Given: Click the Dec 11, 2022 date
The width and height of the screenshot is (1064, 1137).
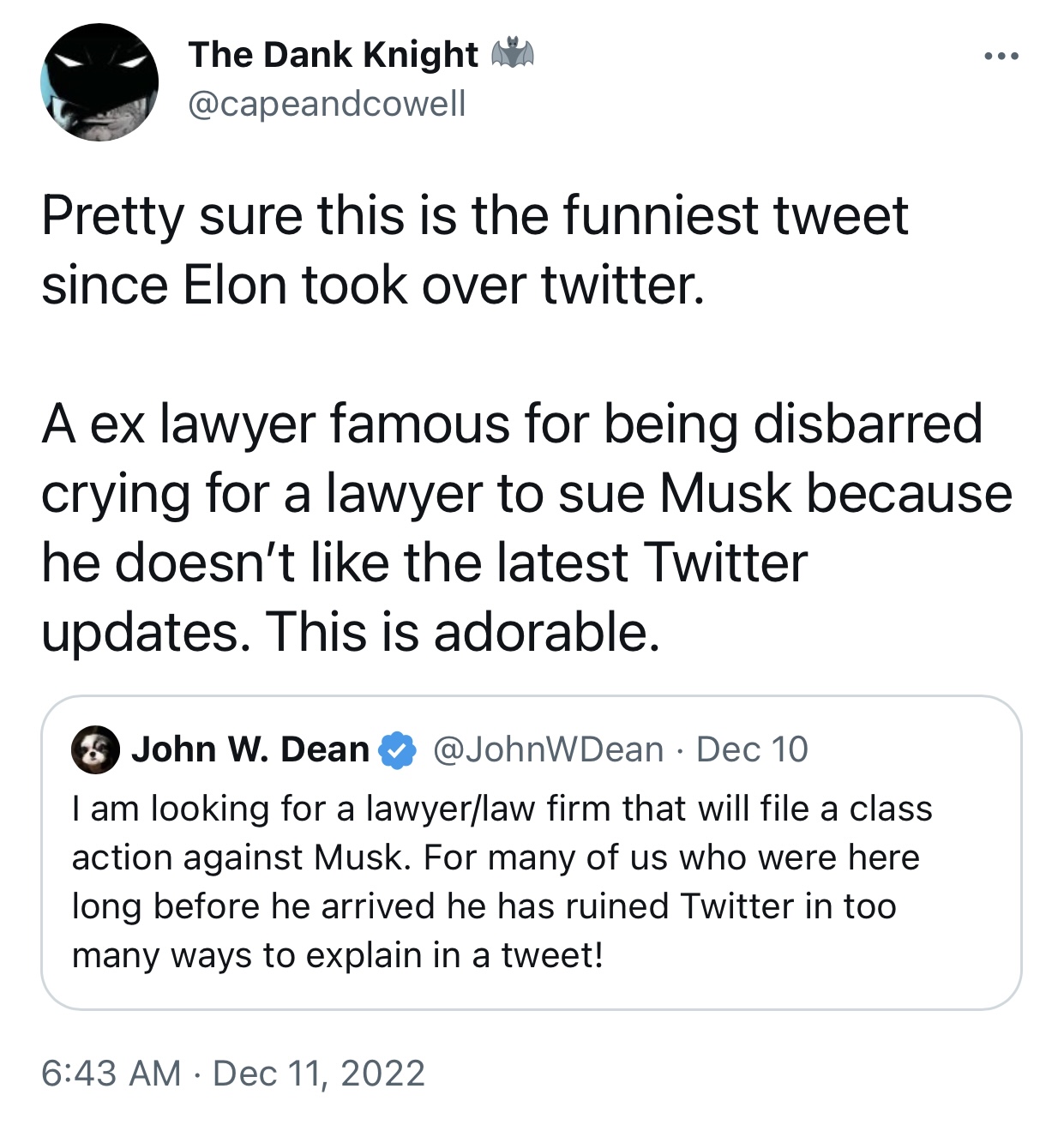Looking at the screenshot, I should pyautogui.click(x=319, y=1073).
